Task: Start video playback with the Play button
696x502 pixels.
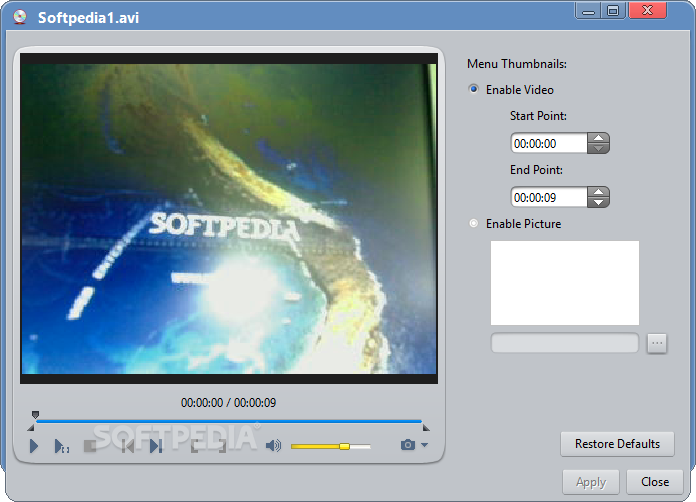Action: [34, 446]
